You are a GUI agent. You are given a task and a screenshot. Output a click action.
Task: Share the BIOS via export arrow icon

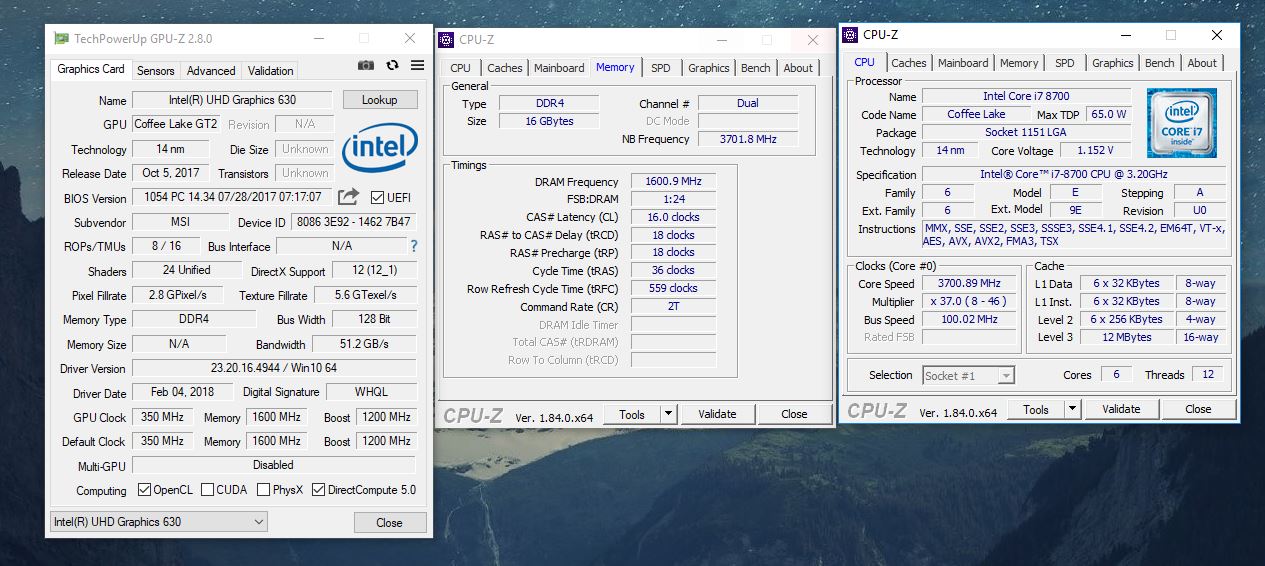[x=348, y=197]
